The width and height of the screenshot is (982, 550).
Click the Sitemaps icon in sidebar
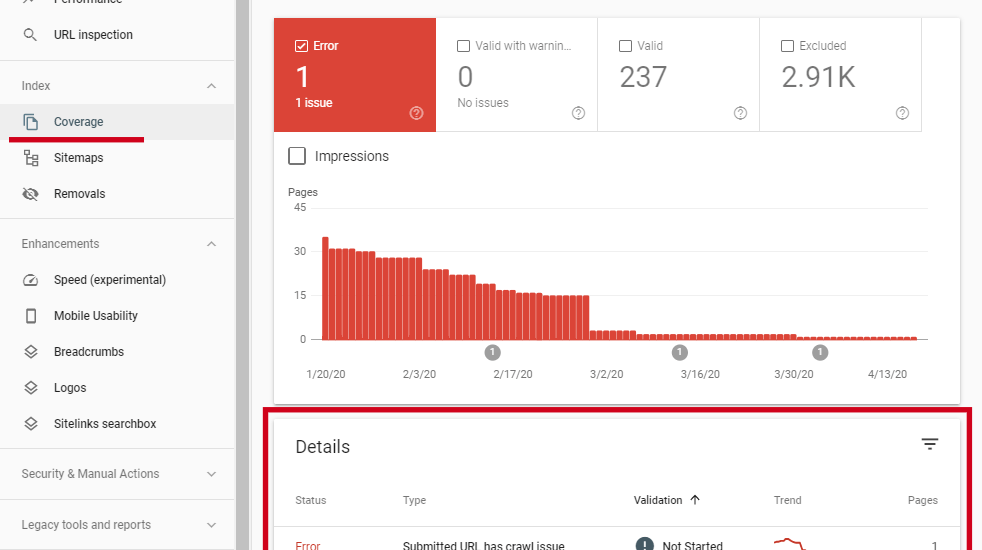coord(31,158)
